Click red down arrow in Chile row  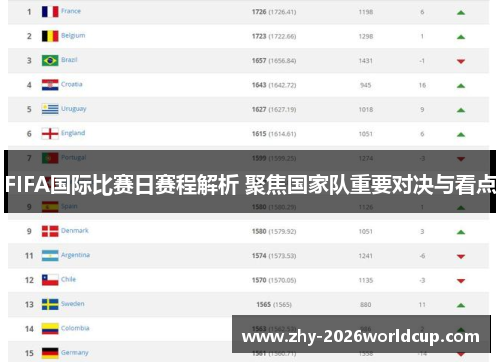click(461, 281)
